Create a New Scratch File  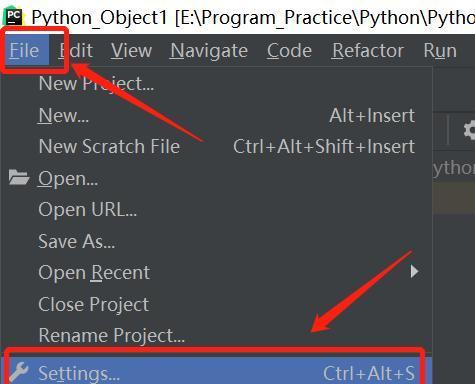(x=217, y=146)
